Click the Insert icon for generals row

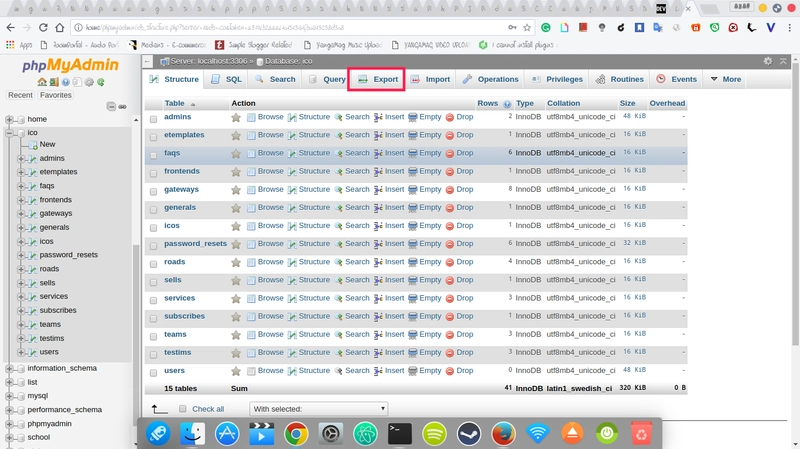tap(378, 208)
